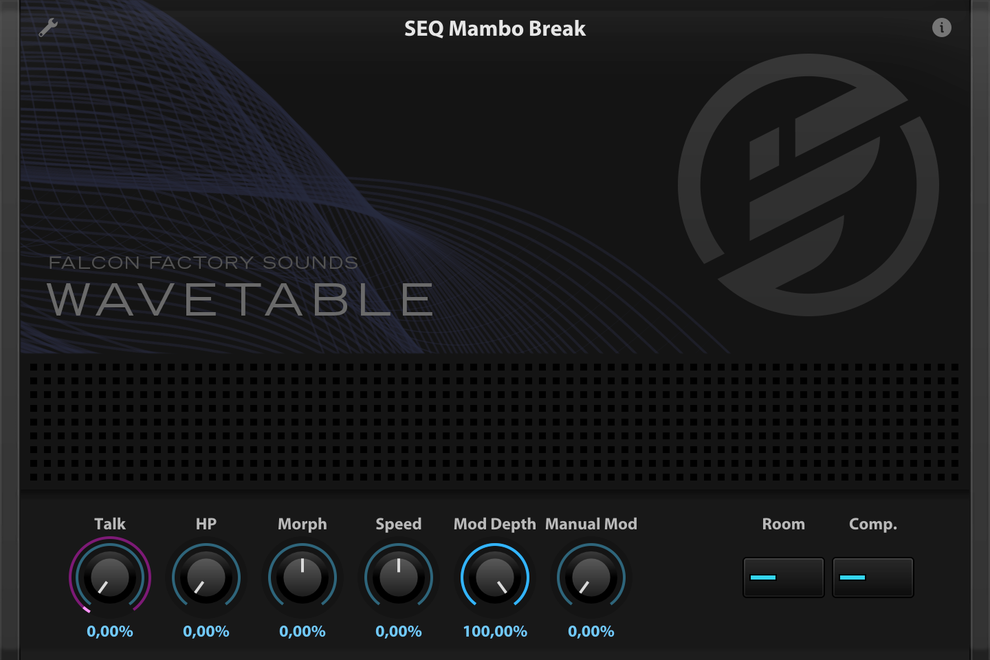
Task: Click the HP value 0,00%
Action: tap(206, 631)
